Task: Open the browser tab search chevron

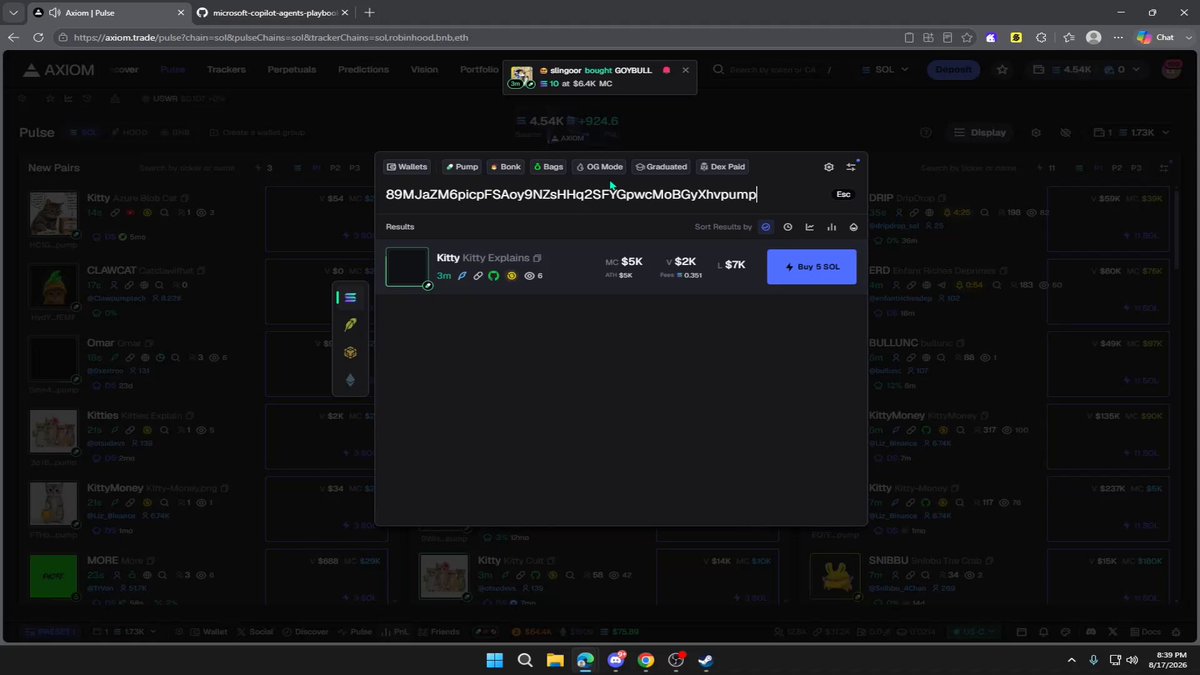Action: (13, 12)
